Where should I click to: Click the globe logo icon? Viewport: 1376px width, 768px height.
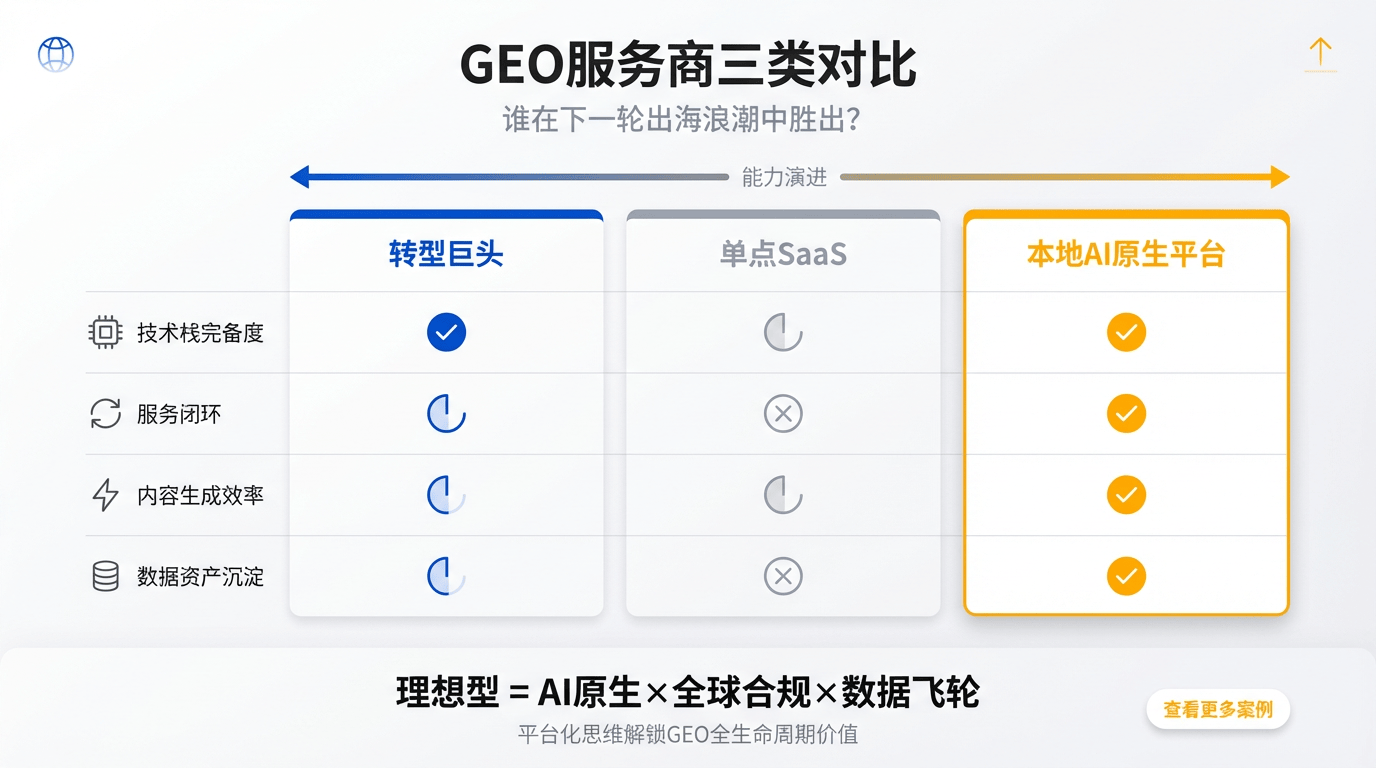point(56,54)
